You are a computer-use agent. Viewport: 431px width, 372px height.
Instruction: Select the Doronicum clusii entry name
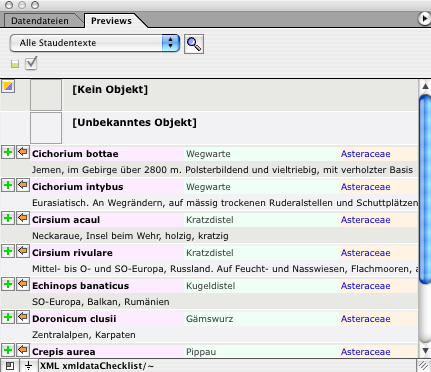[x=74, y=319]
